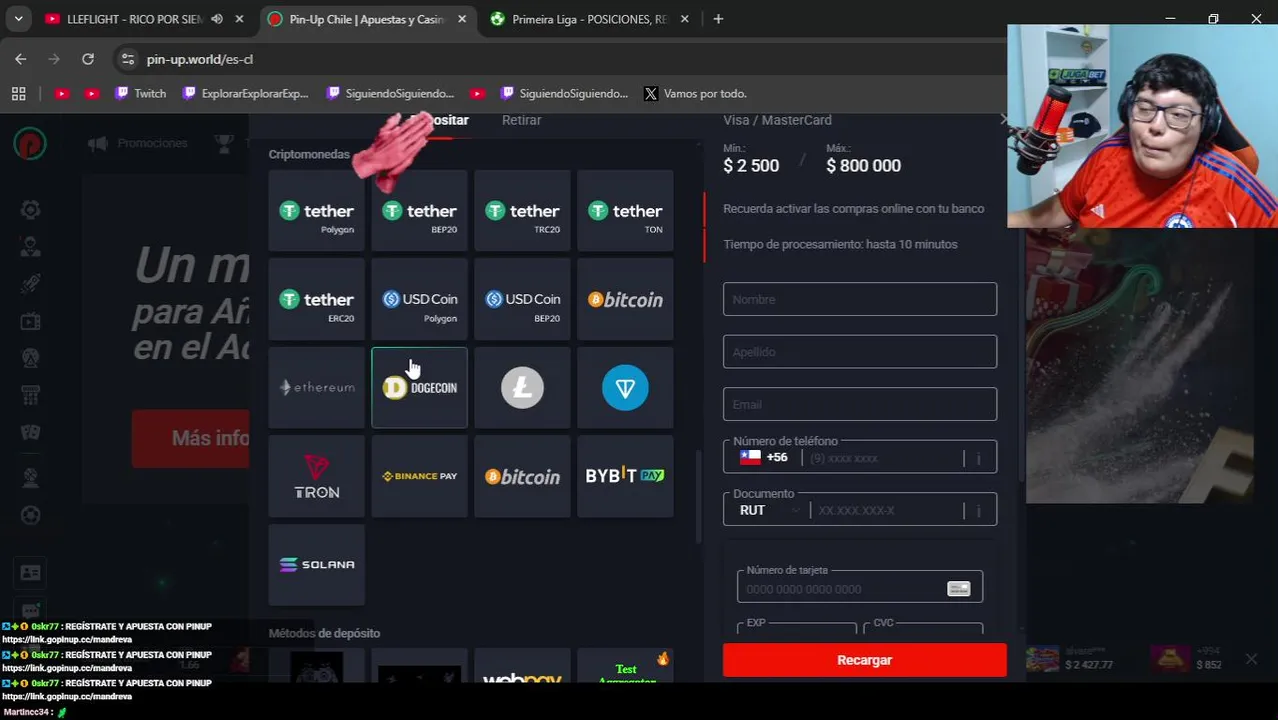Click the Nombre input field
This screenshot has width=1278, height=720.
point(860,299)
